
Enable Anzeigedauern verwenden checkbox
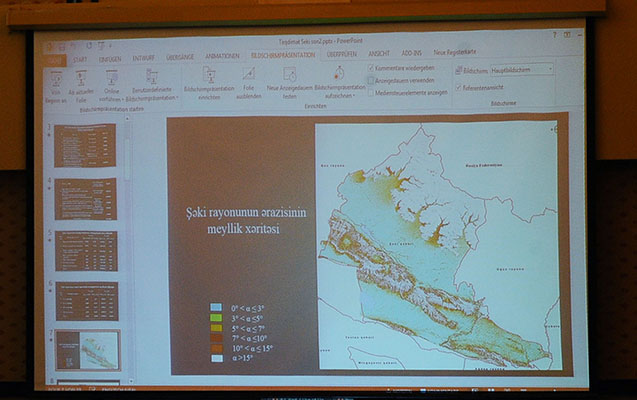pos(371,80)
